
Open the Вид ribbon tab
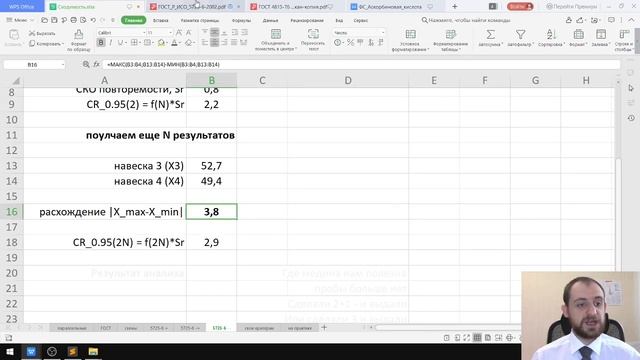[339, 20]
